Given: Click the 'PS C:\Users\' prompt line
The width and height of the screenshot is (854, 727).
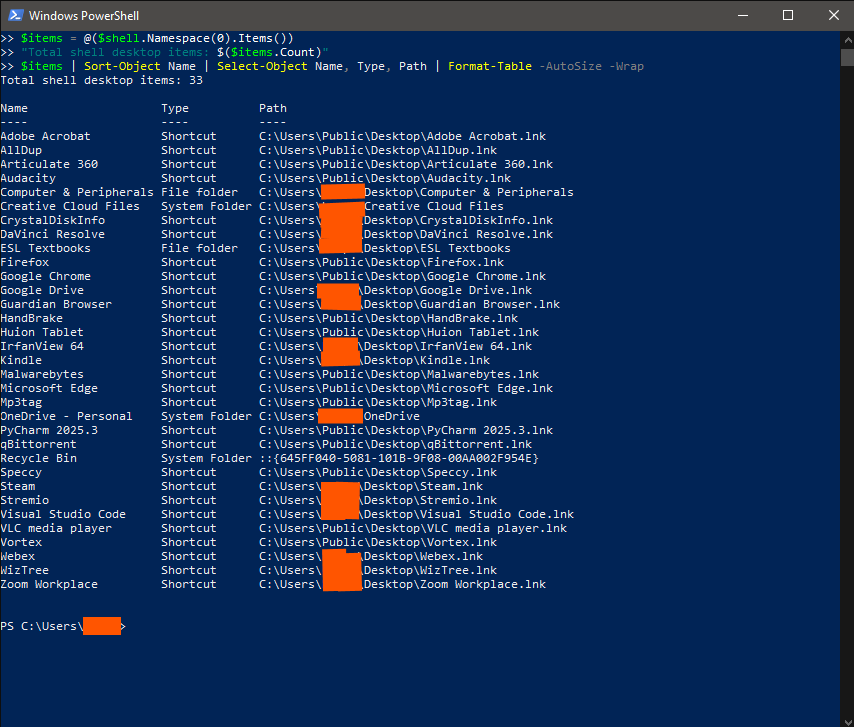Looking at the screenshot, I should point(63,626).
